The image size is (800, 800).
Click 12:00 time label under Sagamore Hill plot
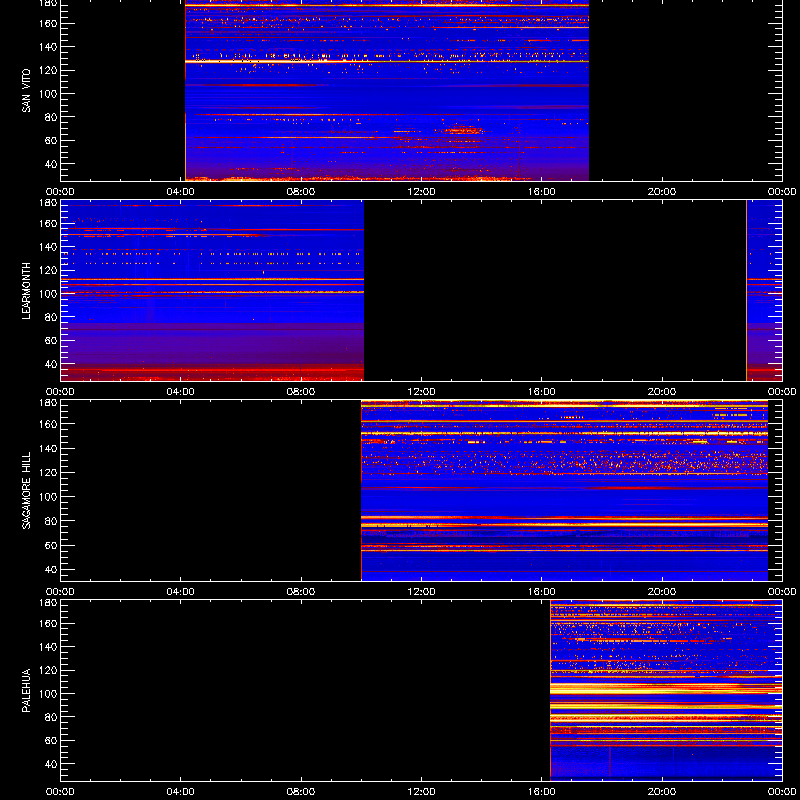(421, 592)
